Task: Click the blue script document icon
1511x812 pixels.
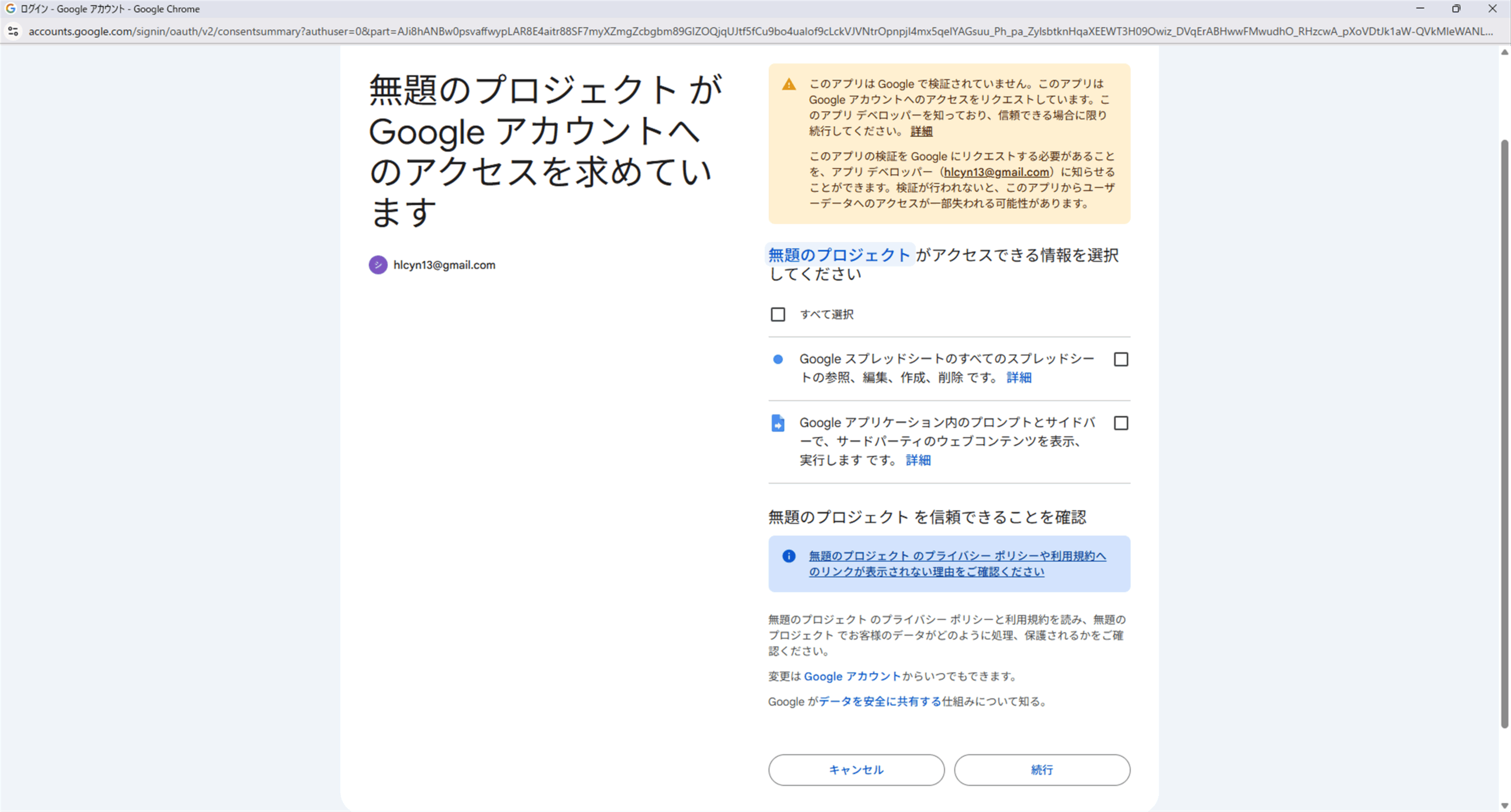Action: pyautogui.click(x=778, y=423)
